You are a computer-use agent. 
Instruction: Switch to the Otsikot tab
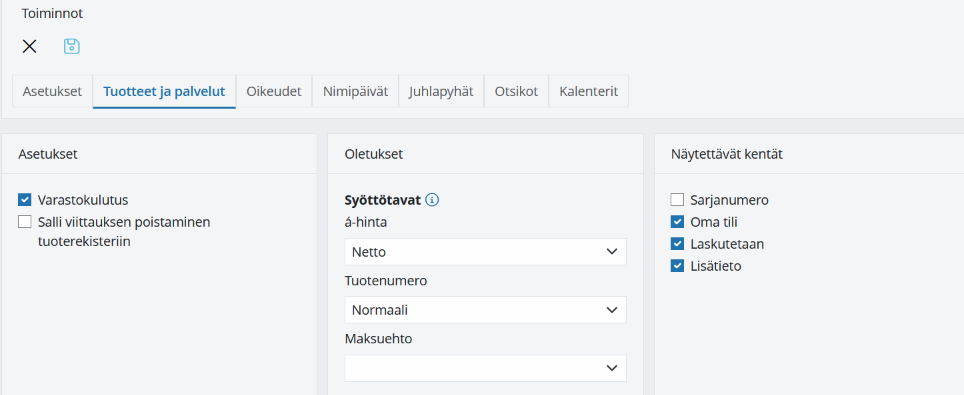pos(516,92)
